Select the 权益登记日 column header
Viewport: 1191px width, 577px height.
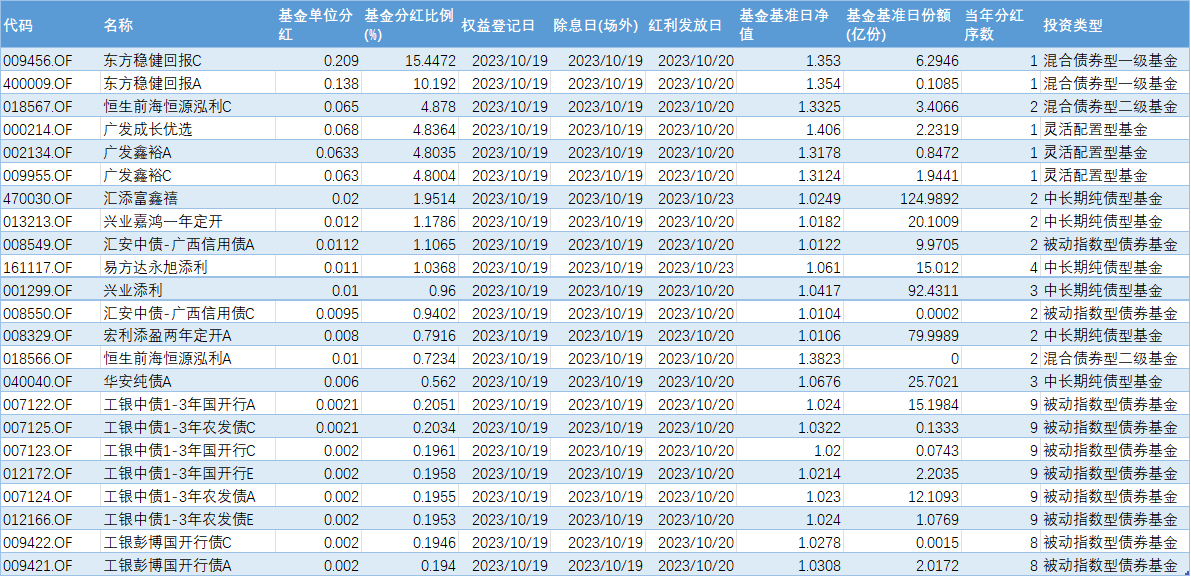click(498, 25)
